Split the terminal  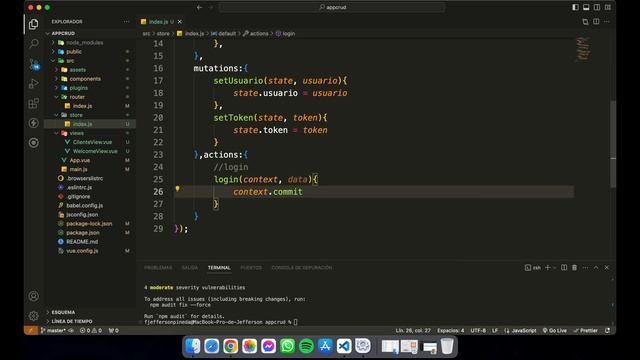(x=564, y=267)
